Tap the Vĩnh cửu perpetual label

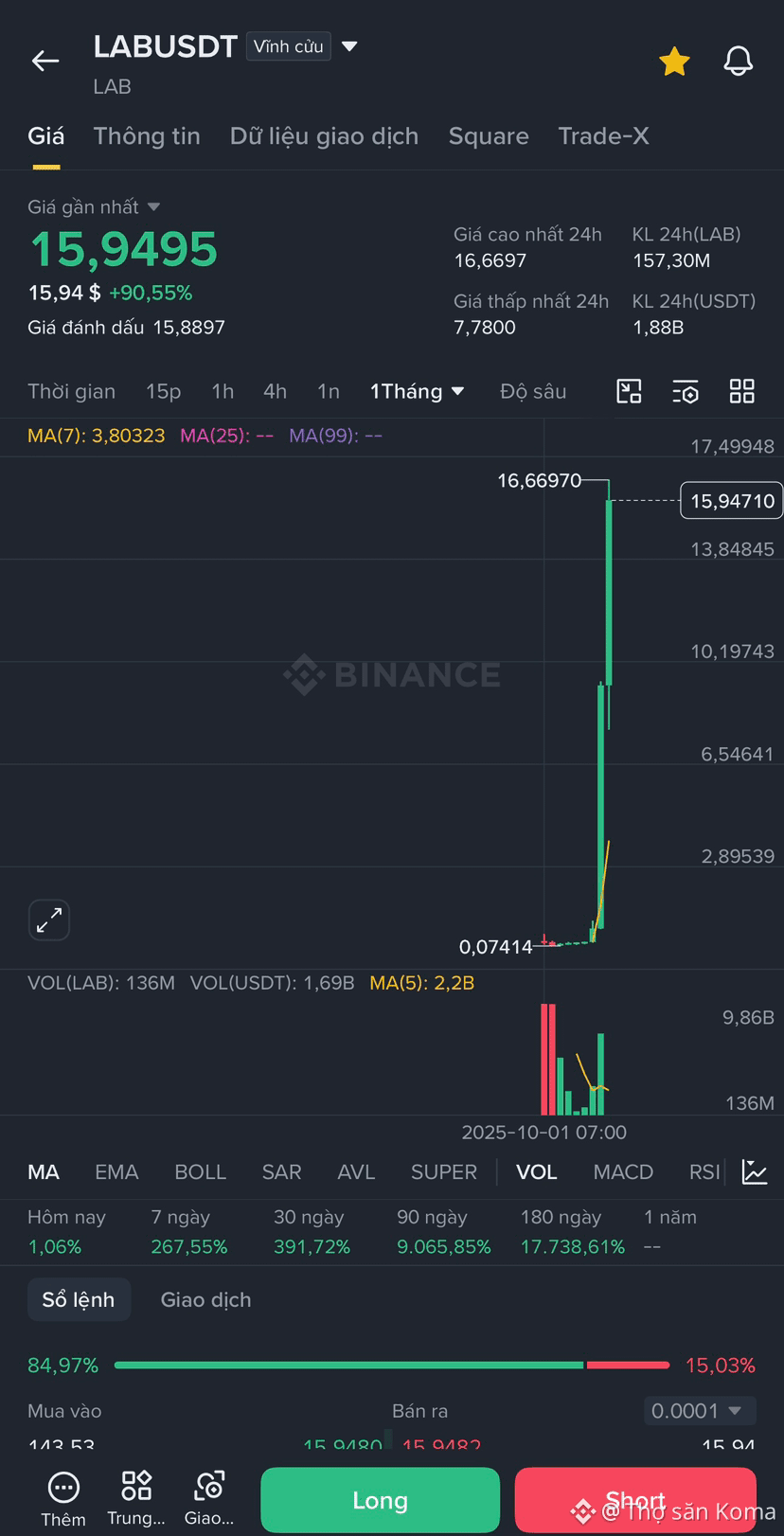[x=289, y=46]
